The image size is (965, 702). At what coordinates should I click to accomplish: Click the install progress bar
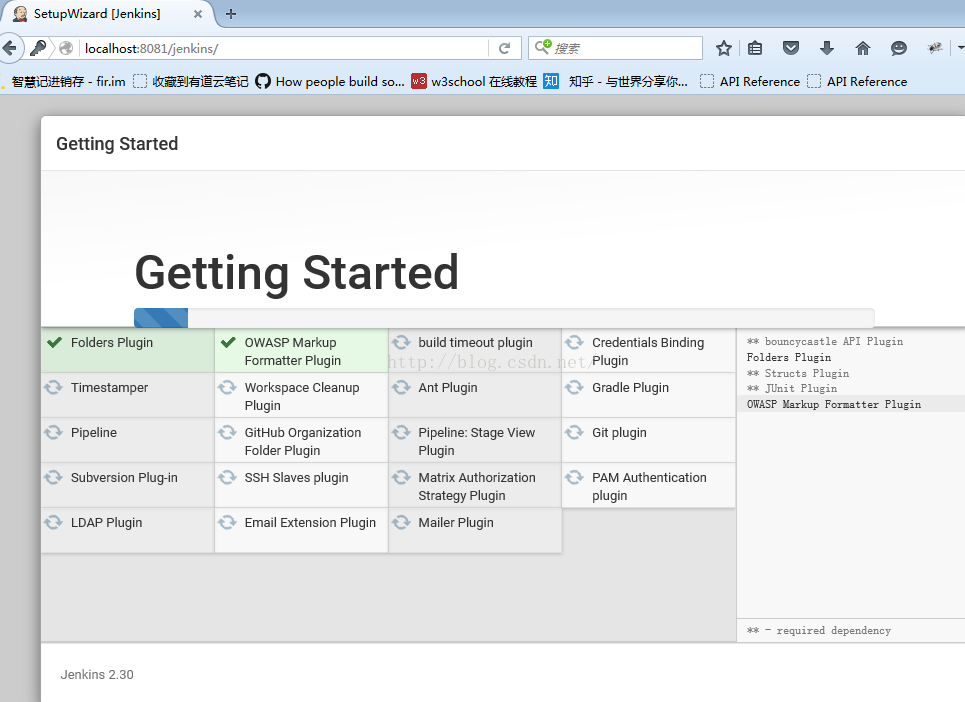click(x=504, y=317)
